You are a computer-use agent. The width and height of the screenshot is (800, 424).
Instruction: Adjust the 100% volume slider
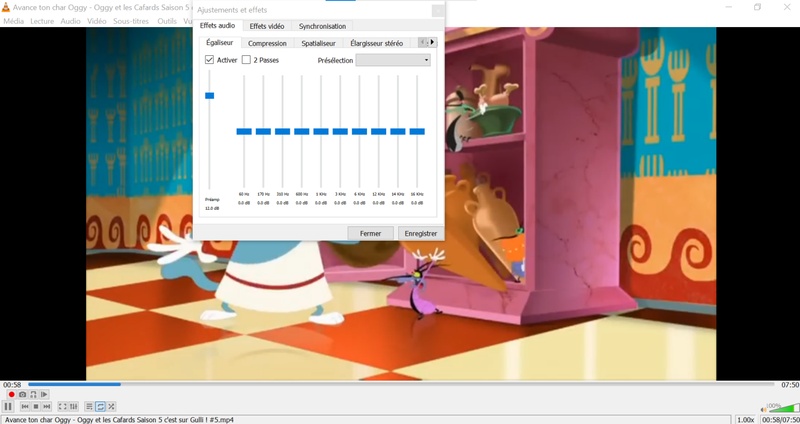(x=784, y=407)
